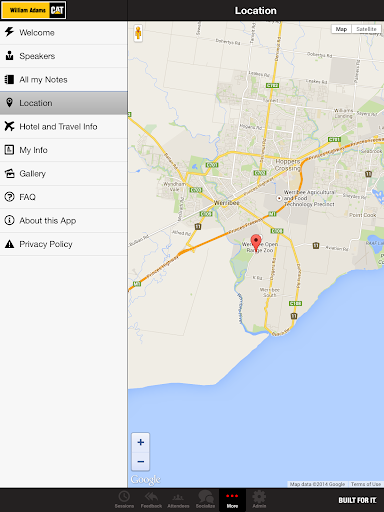Click the Google logo on map
The image size is (384, 512).
click(x=145, y=480)
